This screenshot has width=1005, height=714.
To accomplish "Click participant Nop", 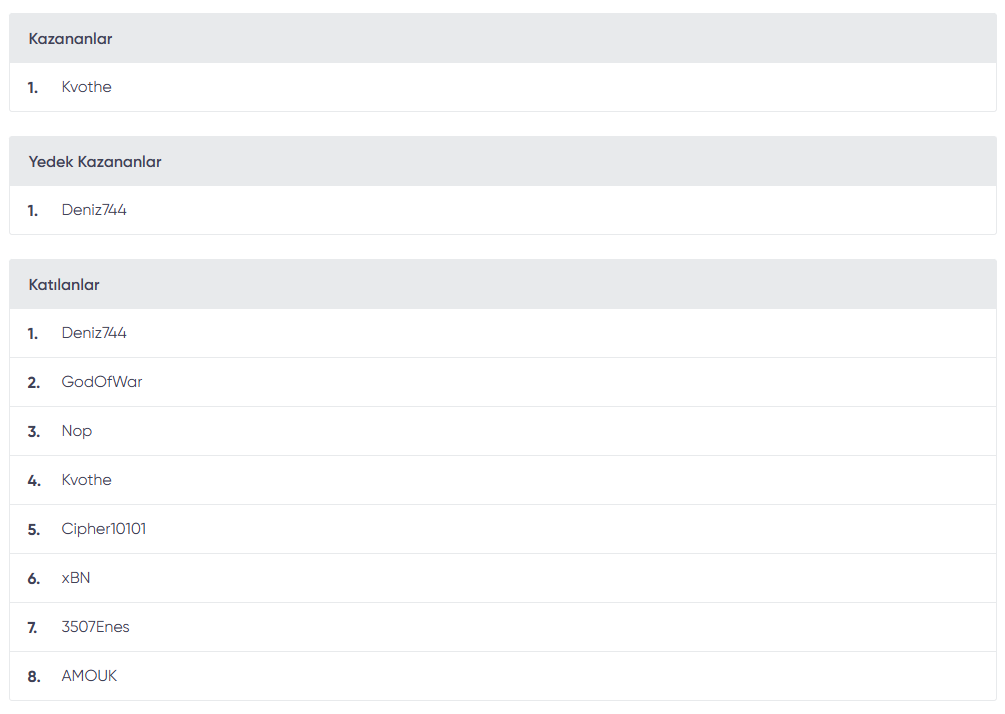I will pyautogui.click(x=77, y=431).
